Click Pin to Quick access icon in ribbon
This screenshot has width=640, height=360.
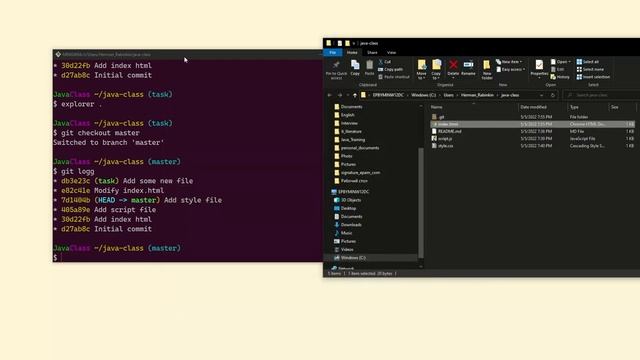[x=336, y=65]
